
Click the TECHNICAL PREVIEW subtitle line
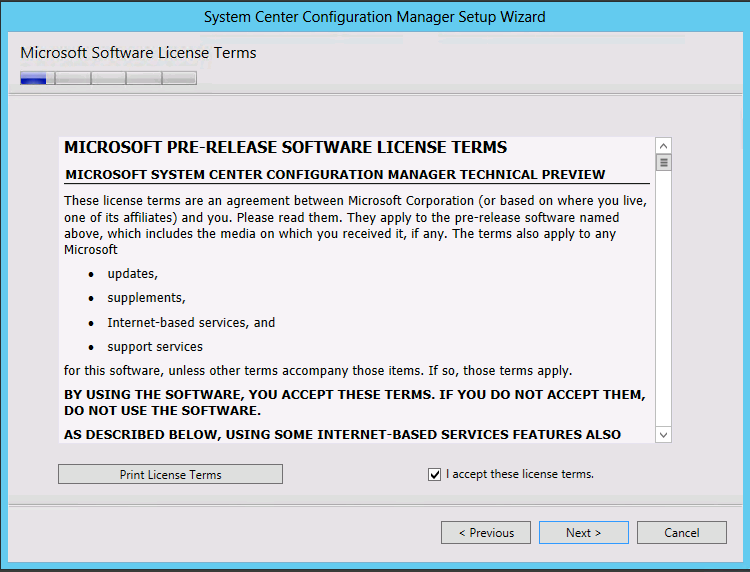point(335,175)
